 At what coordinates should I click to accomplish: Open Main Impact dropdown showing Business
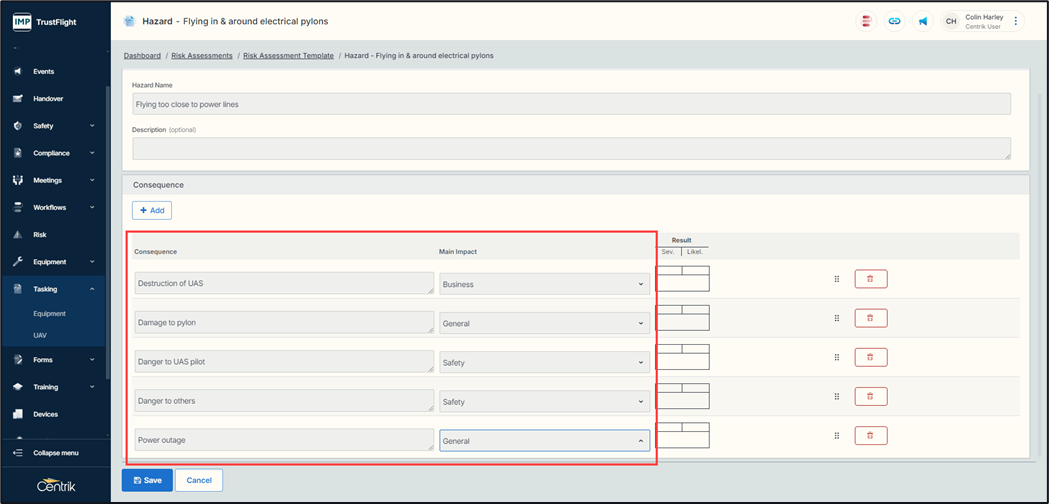point(544,284)
